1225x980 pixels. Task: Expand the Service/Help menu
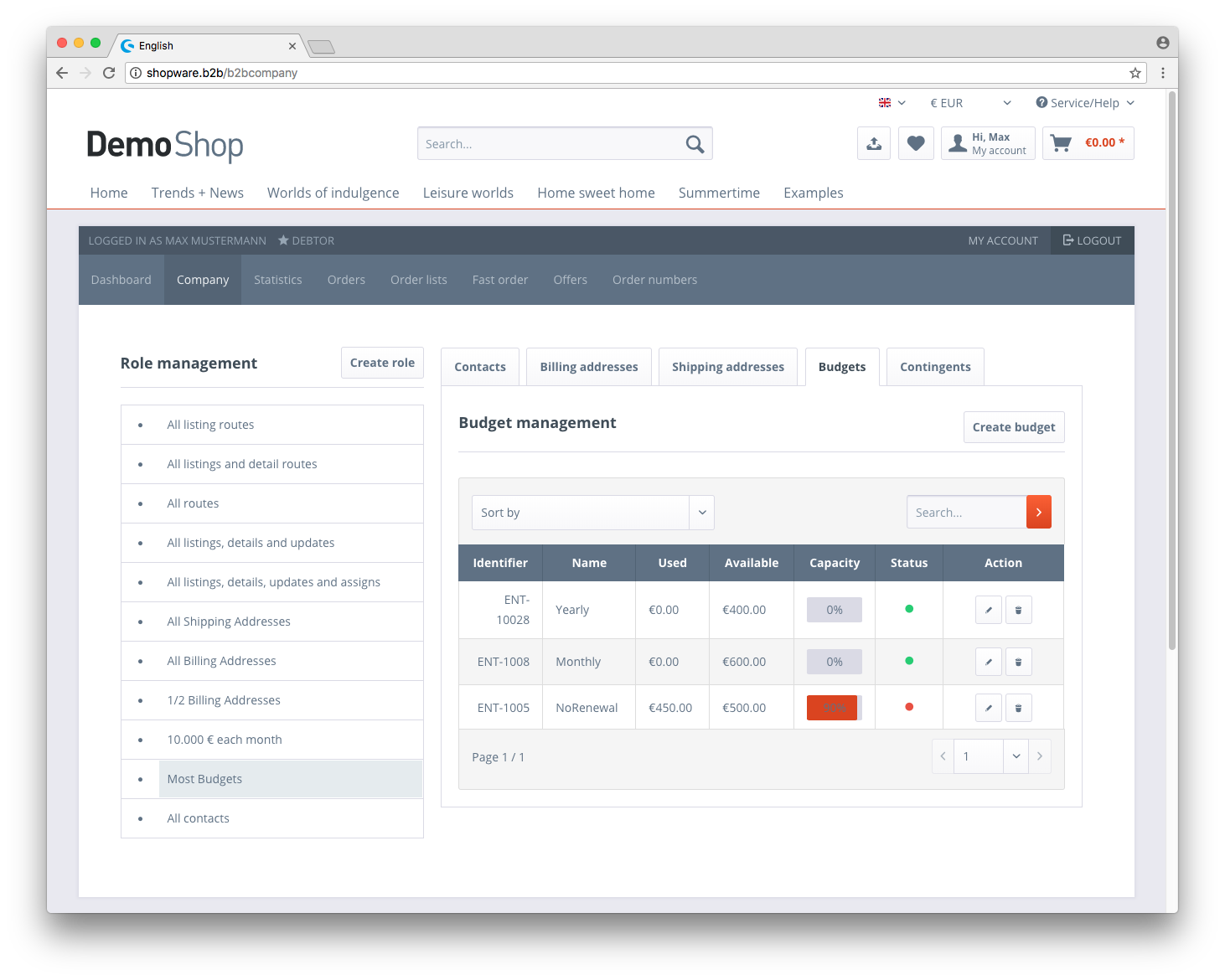(1085, 103)
